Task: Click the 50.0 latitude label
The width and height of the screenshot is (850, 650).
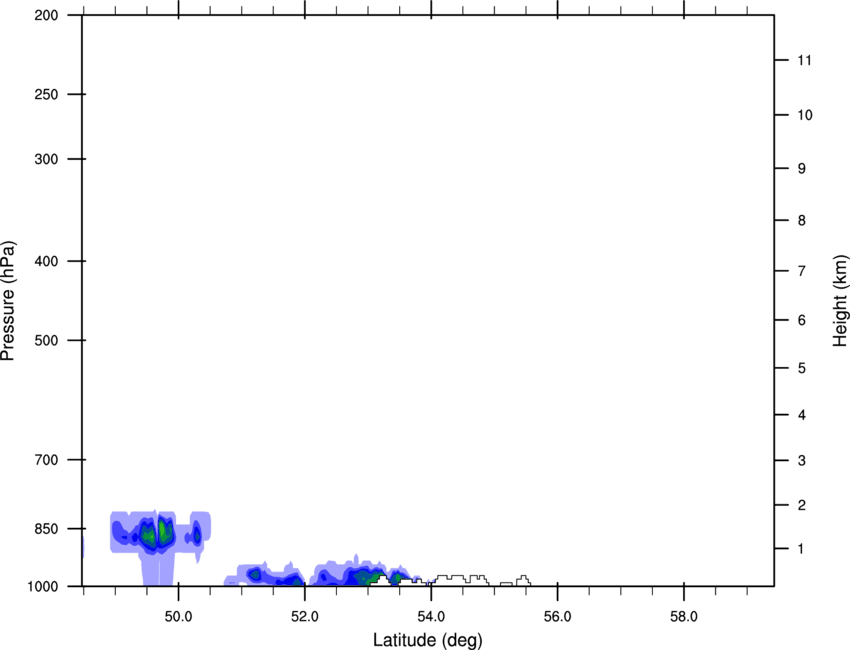Action: point(178,617)
